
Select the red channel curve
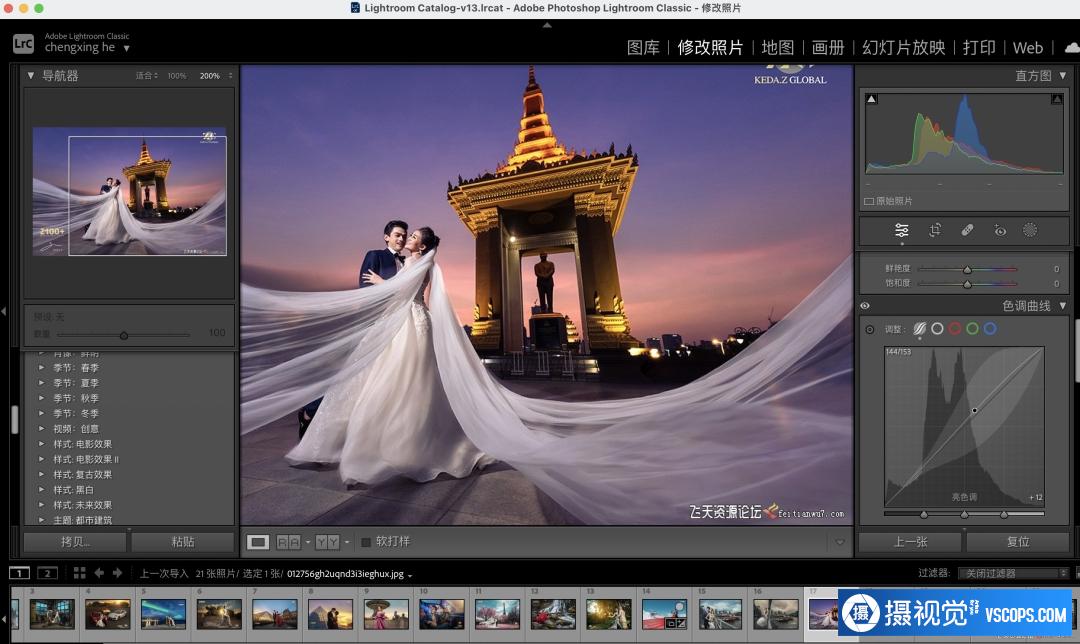(x=955, y=329)
